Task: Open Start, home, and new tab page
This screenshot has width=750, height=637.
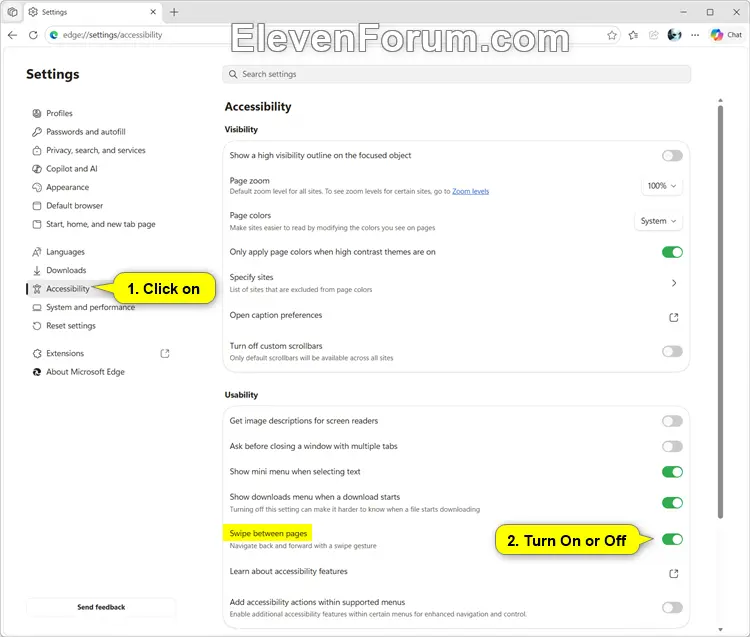Action: [x=100, y=224]
